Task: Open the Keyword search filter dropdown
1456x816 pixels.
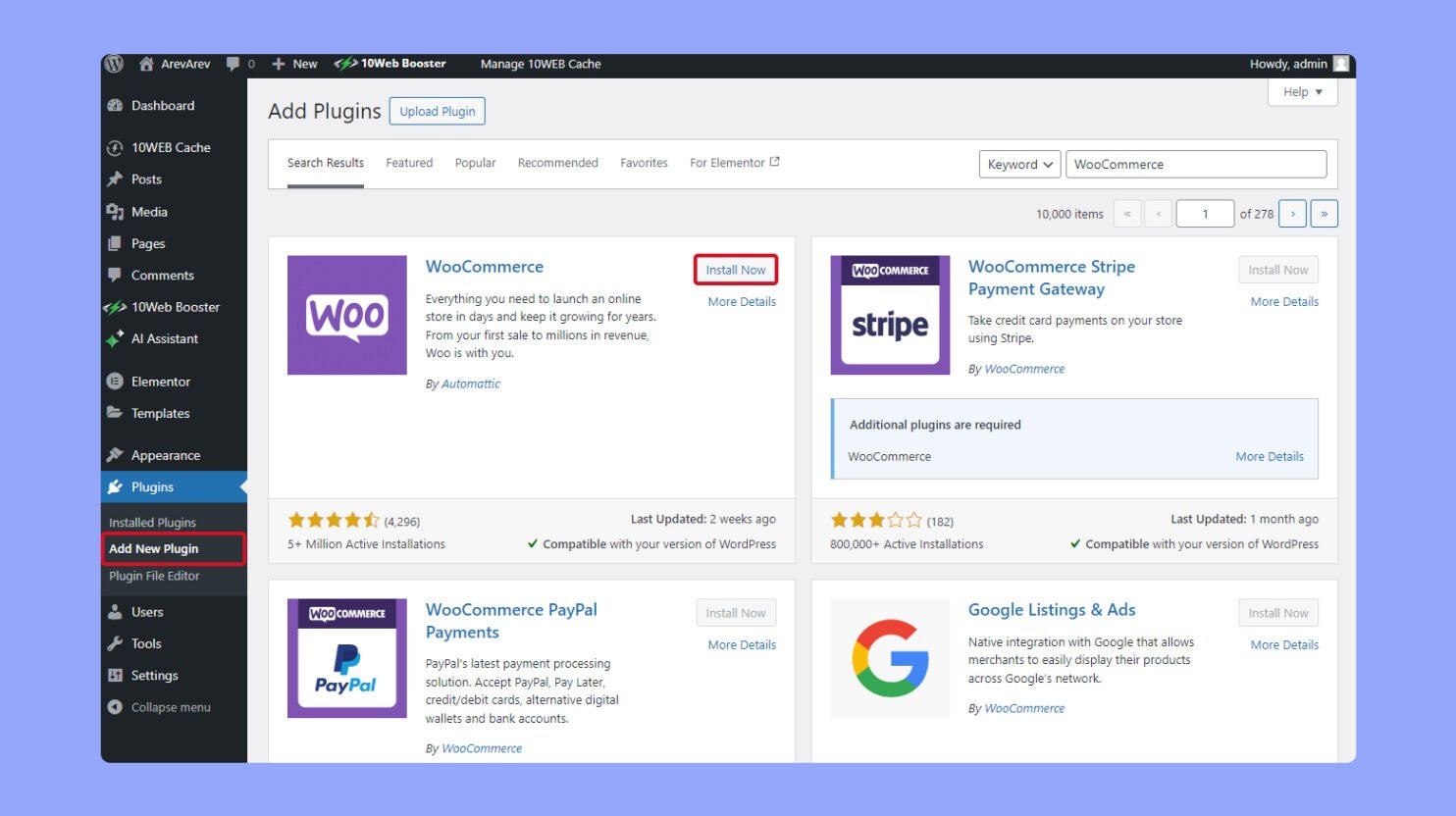Action: tap(1018, 164)
